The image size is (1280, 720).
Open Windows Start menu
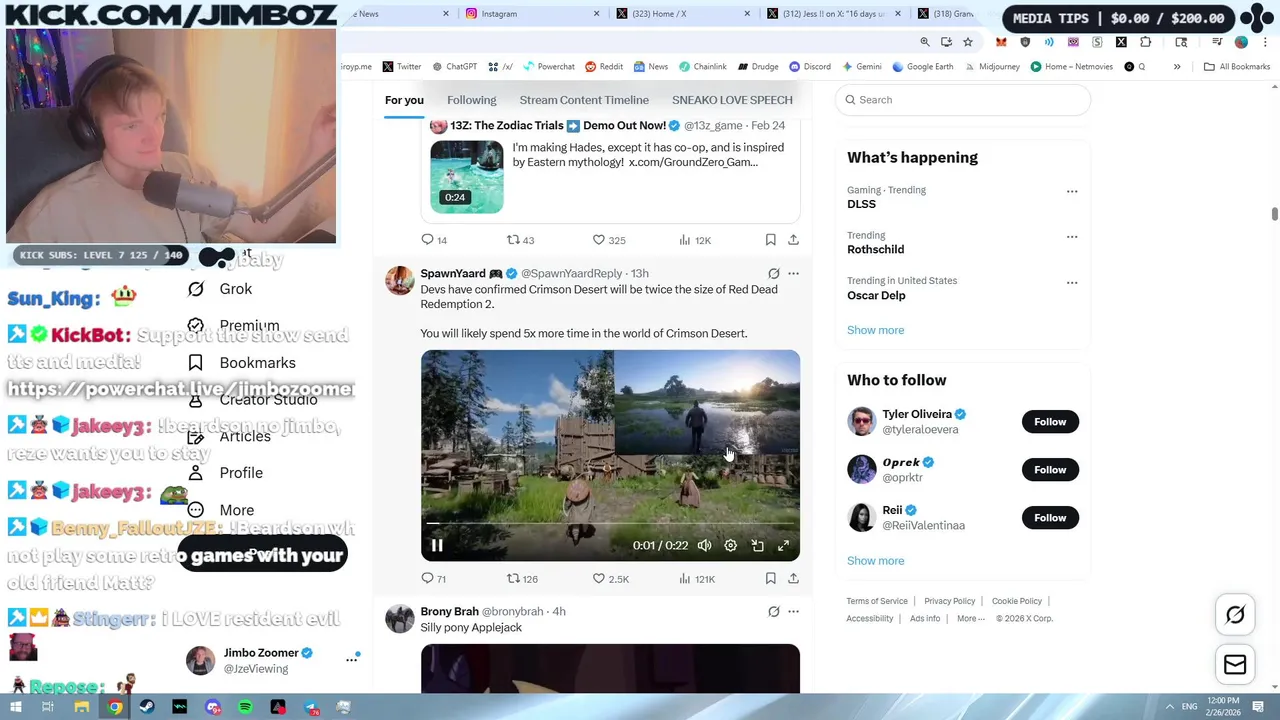coord(15,707)
